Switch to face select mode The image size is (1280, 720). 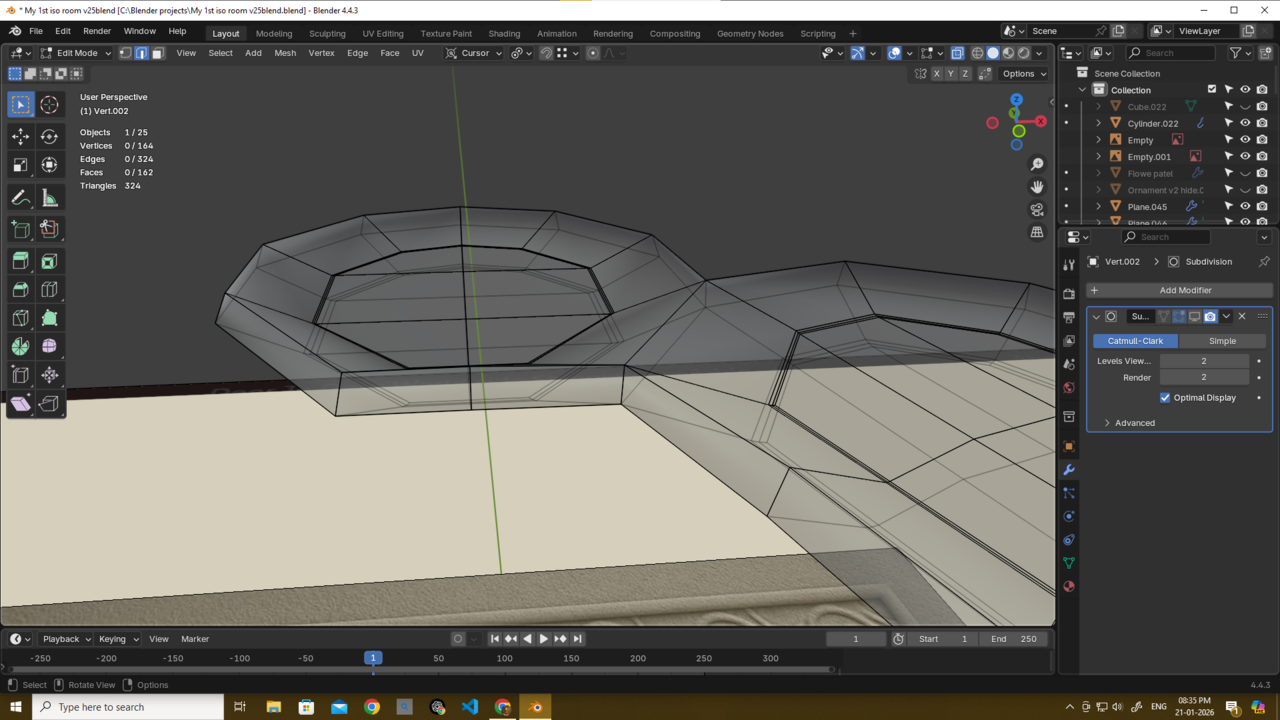157,53
